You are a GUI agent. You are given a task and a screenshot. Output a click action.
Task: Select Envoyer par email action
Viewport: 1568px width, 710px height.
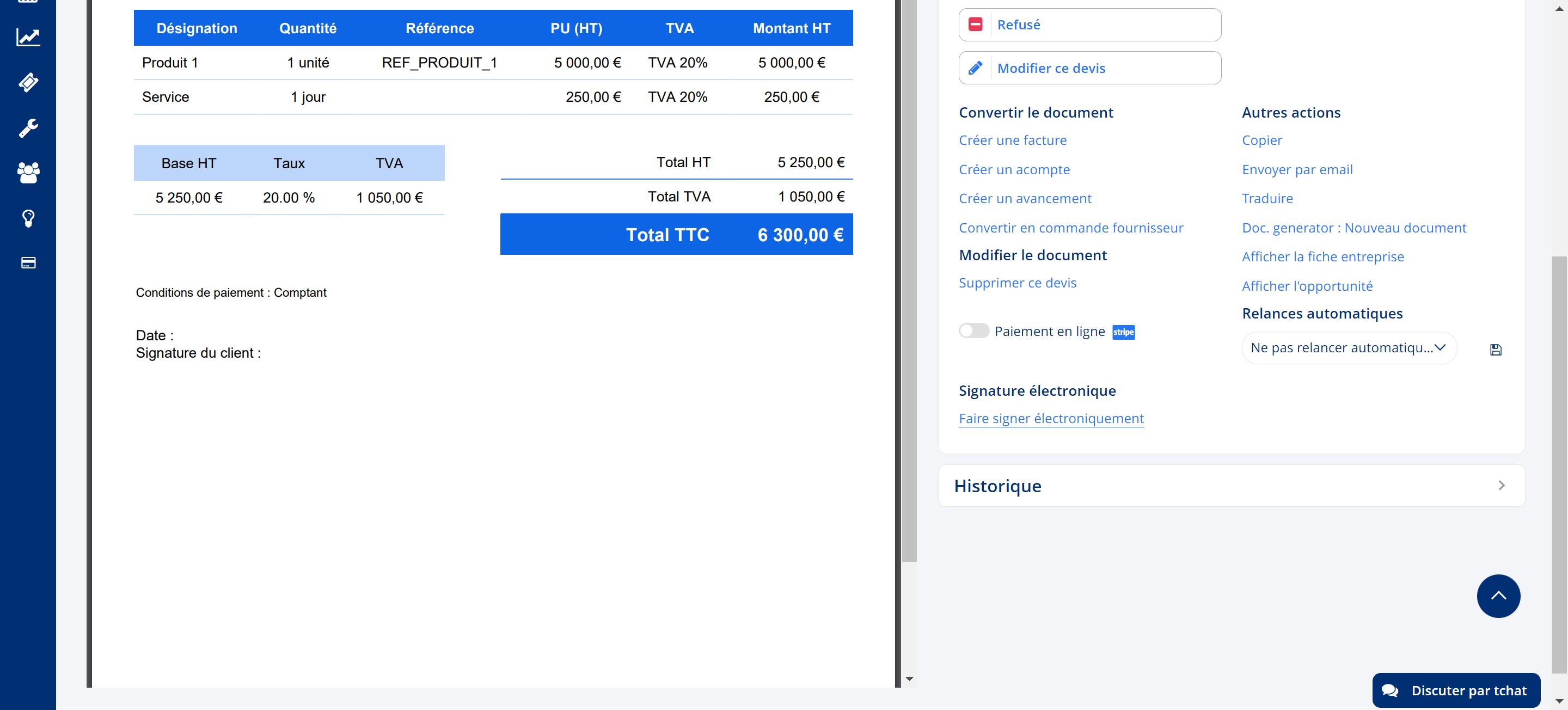pyautogui.click(x=1296, y=169)
